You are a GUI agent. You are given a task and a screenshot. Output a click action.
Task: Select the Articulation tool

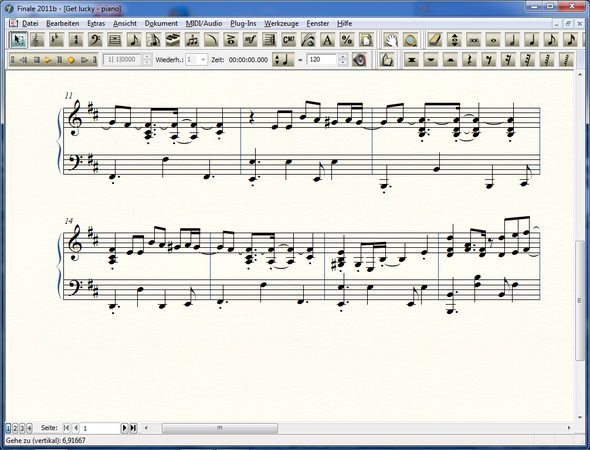click(x=231, y=40)
